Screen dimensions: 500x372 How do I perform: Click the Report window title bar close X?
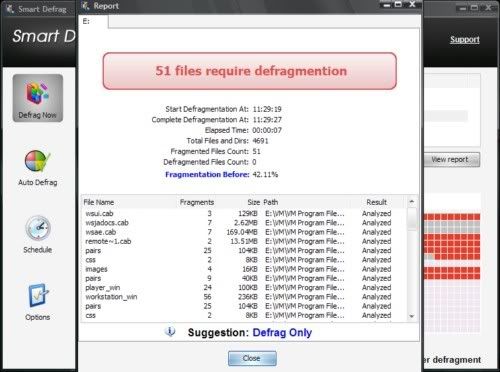coord(412,4)
